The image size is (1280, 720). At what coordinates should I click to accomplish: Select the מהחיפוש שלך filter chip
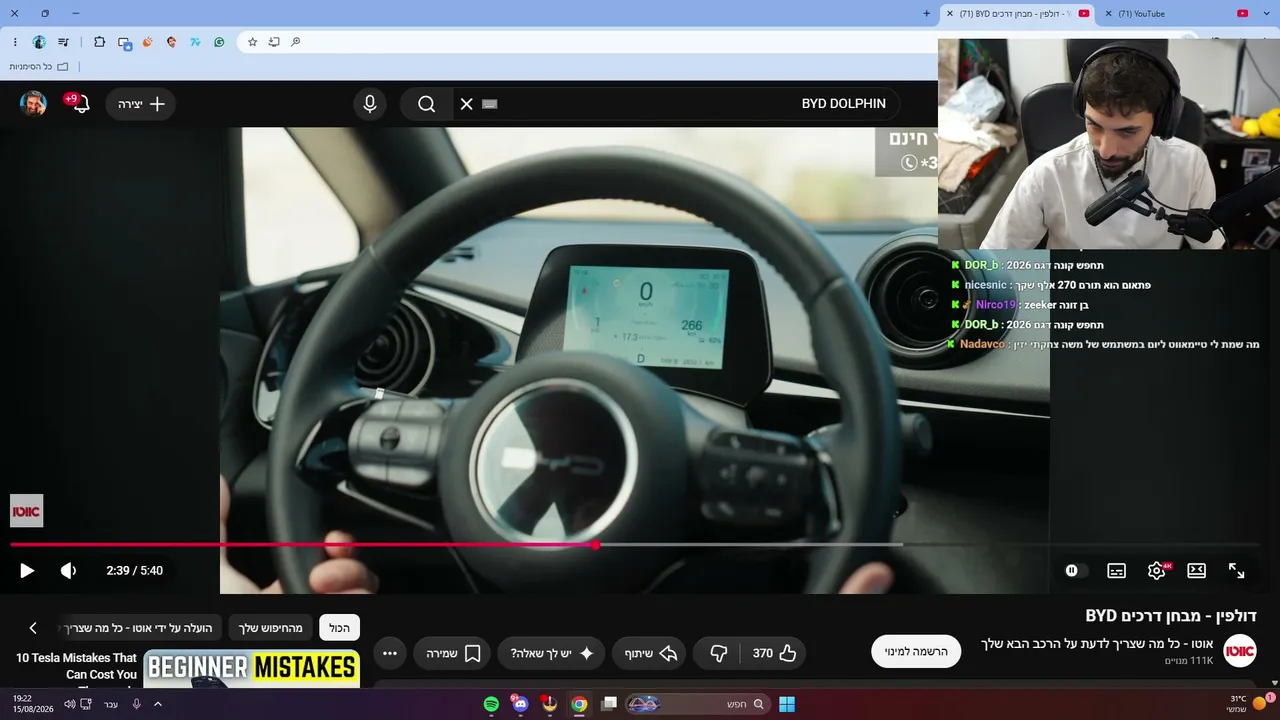click(270, 628)
